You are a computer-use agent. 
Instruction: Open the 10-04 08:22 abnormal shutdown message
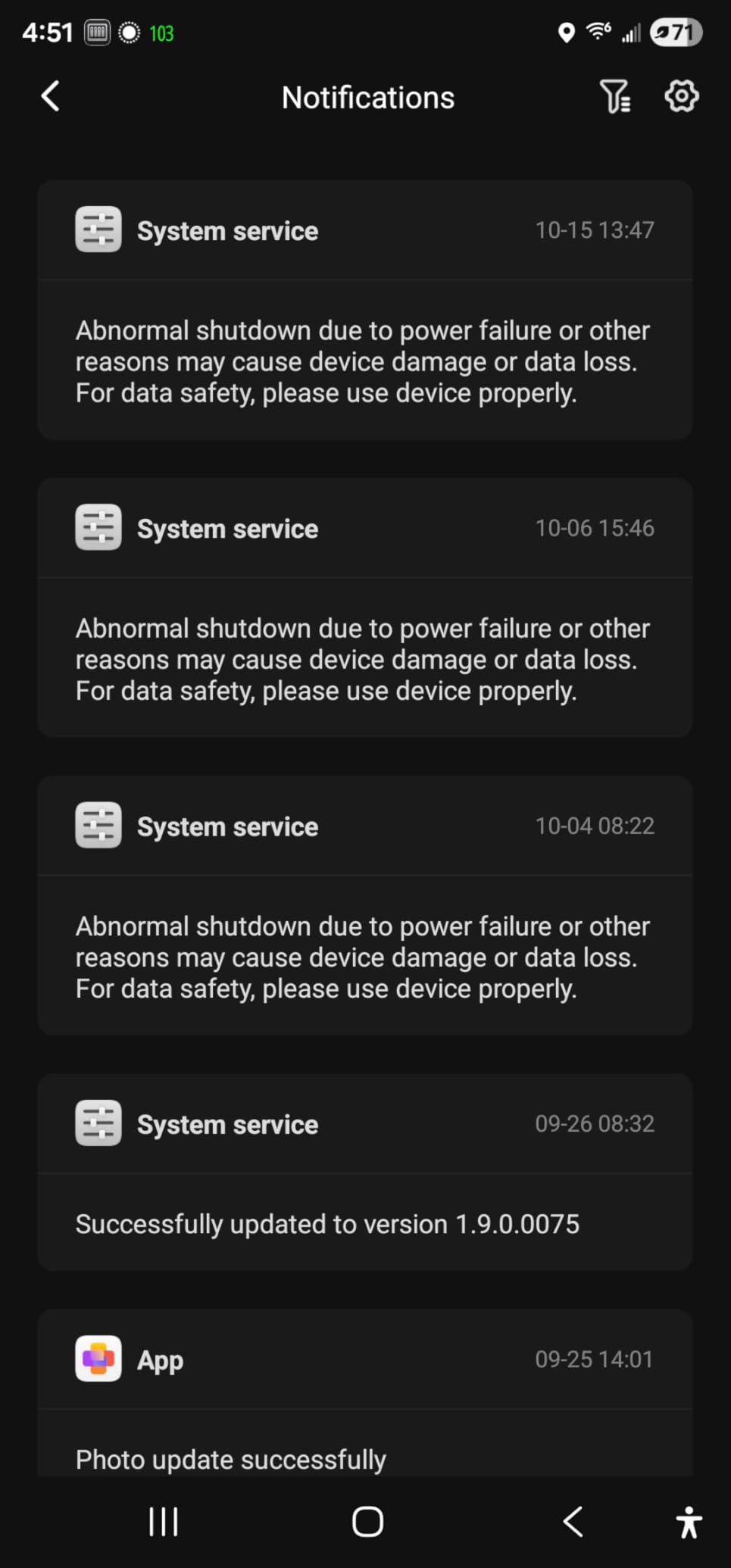click(x=365, y=956)
